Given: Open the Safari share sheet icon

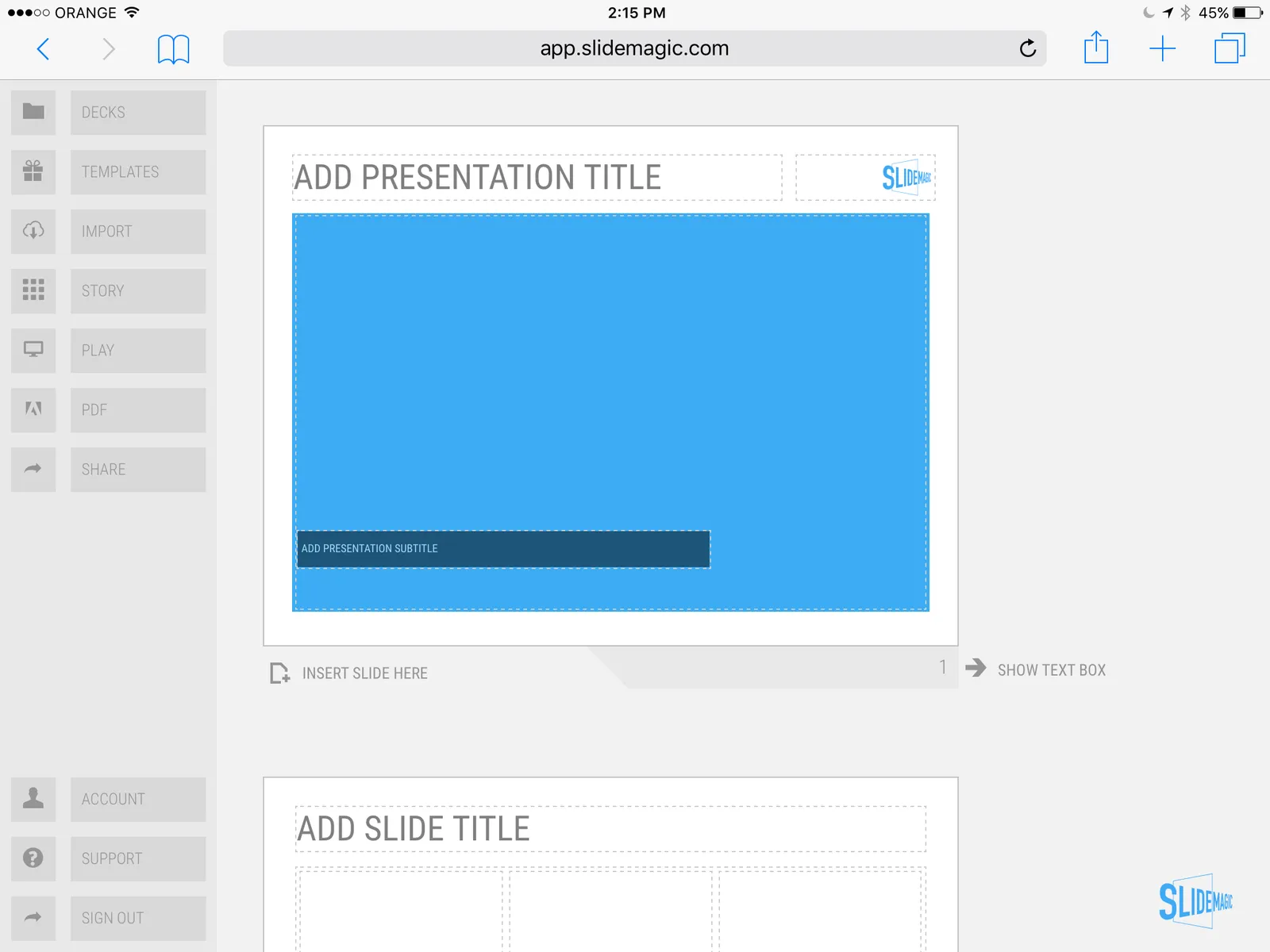Looking at the screenshot, I should (1096, 48).
